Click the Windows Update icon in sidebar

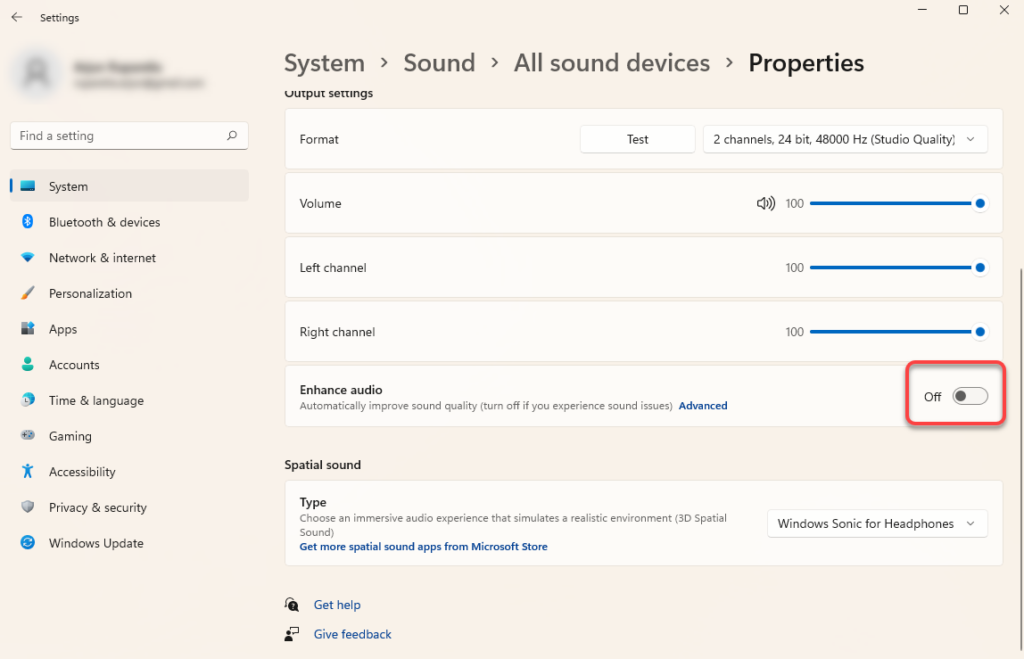point(28,543)
